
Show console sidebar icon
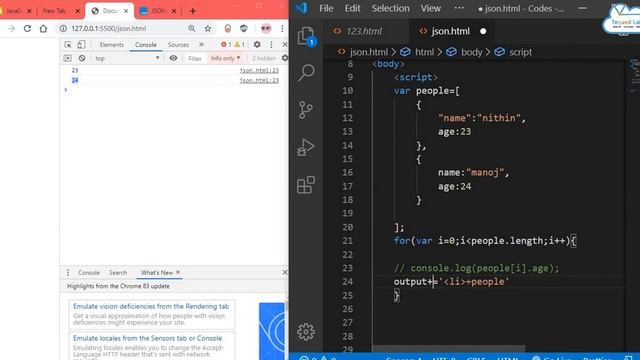click(x=67, y=58)
